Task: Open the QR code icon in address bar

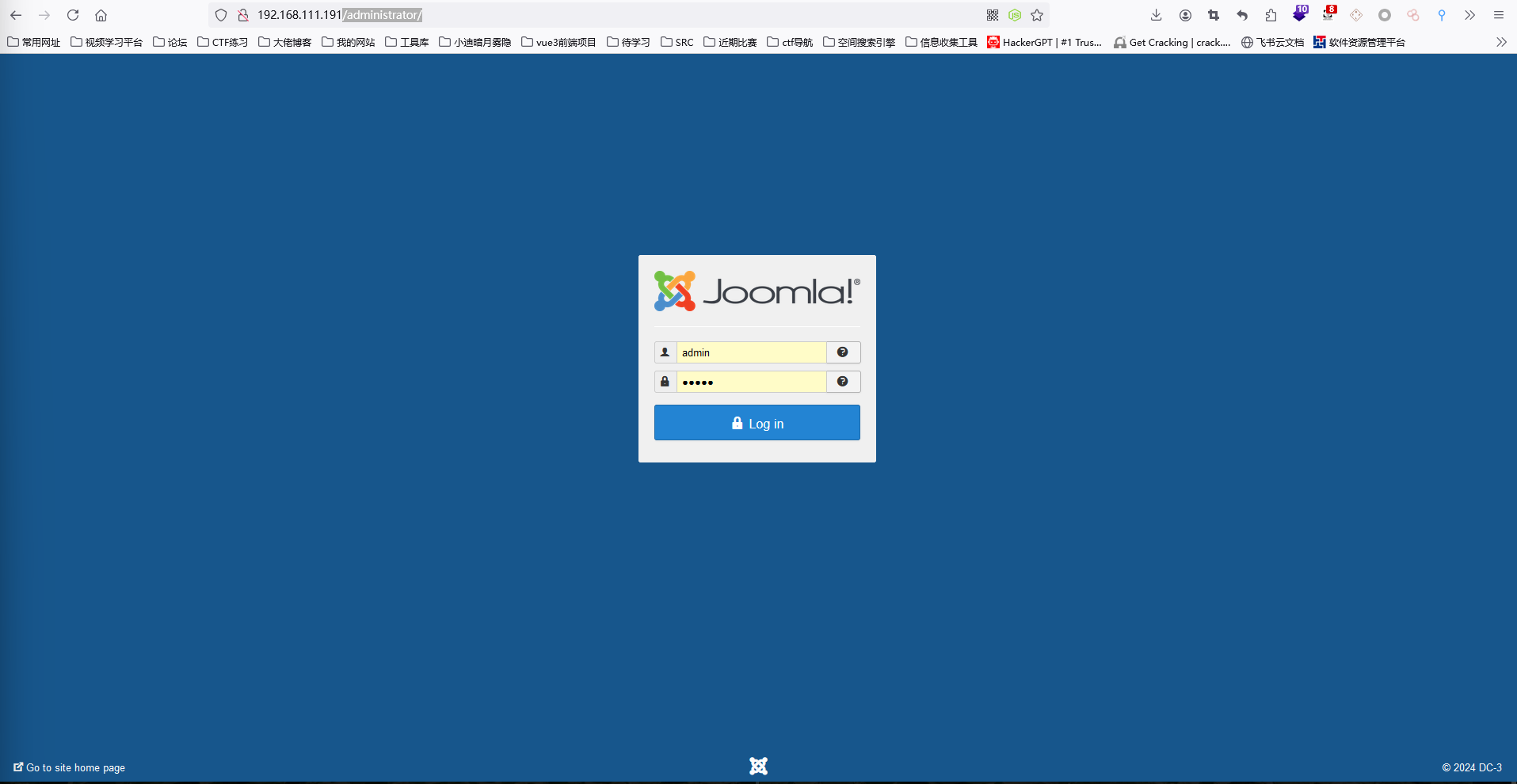Action: 993,15
